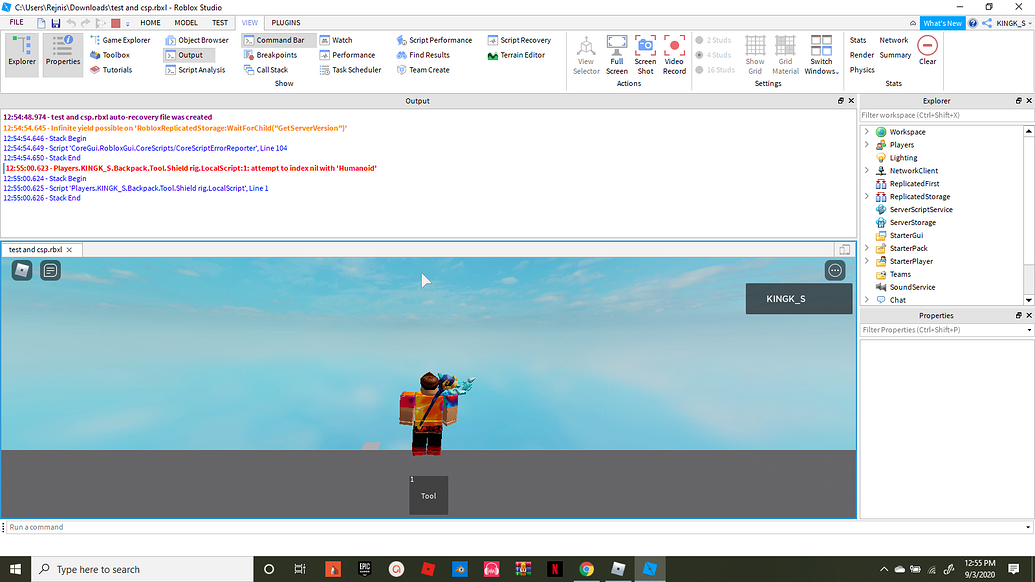The width and height of the screenshot is (1035, 582).
Task: Expand the StarterPlayer node
Action: click(x=867, y=261)
